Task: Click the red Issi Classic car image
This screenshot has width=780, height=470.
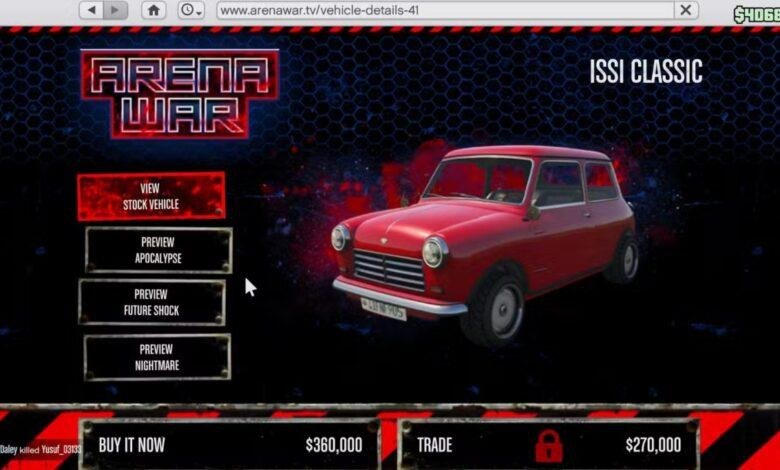Action: 486,245
